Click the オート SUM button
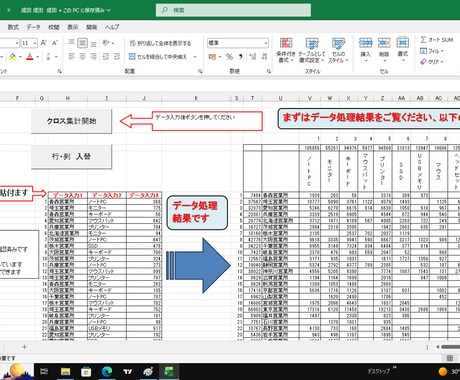Viewport: 460px width, 380px height. 436,40
